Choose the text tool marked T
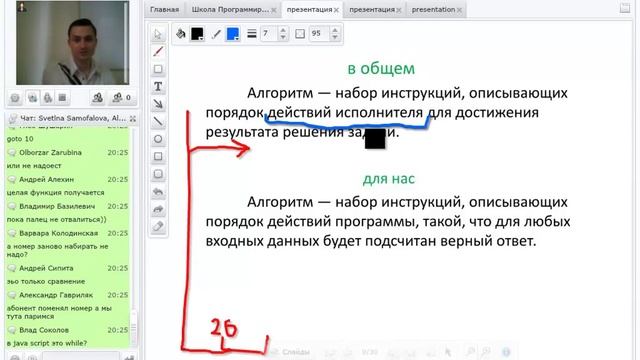 pos(158,86)
